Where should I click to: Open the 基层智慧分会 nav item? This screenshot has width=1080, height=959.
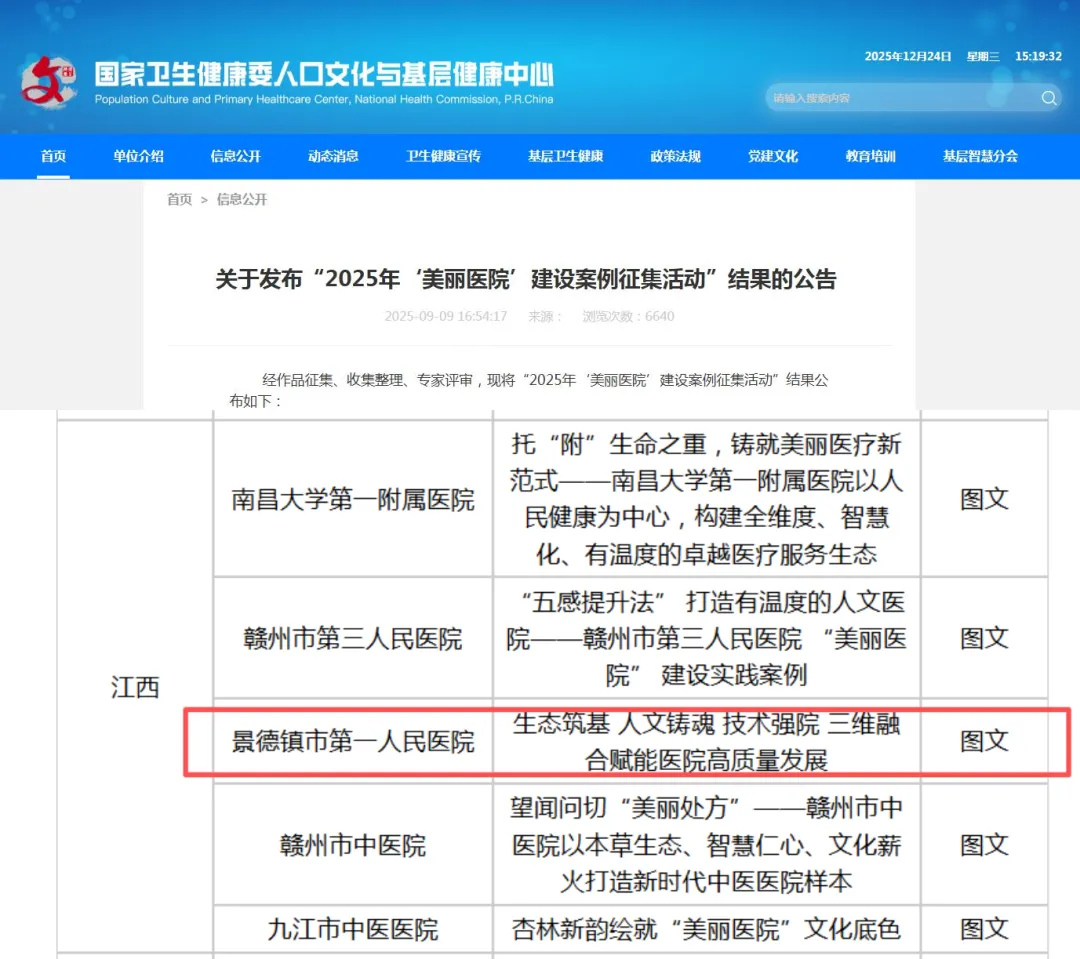click(x=980, y=156)
